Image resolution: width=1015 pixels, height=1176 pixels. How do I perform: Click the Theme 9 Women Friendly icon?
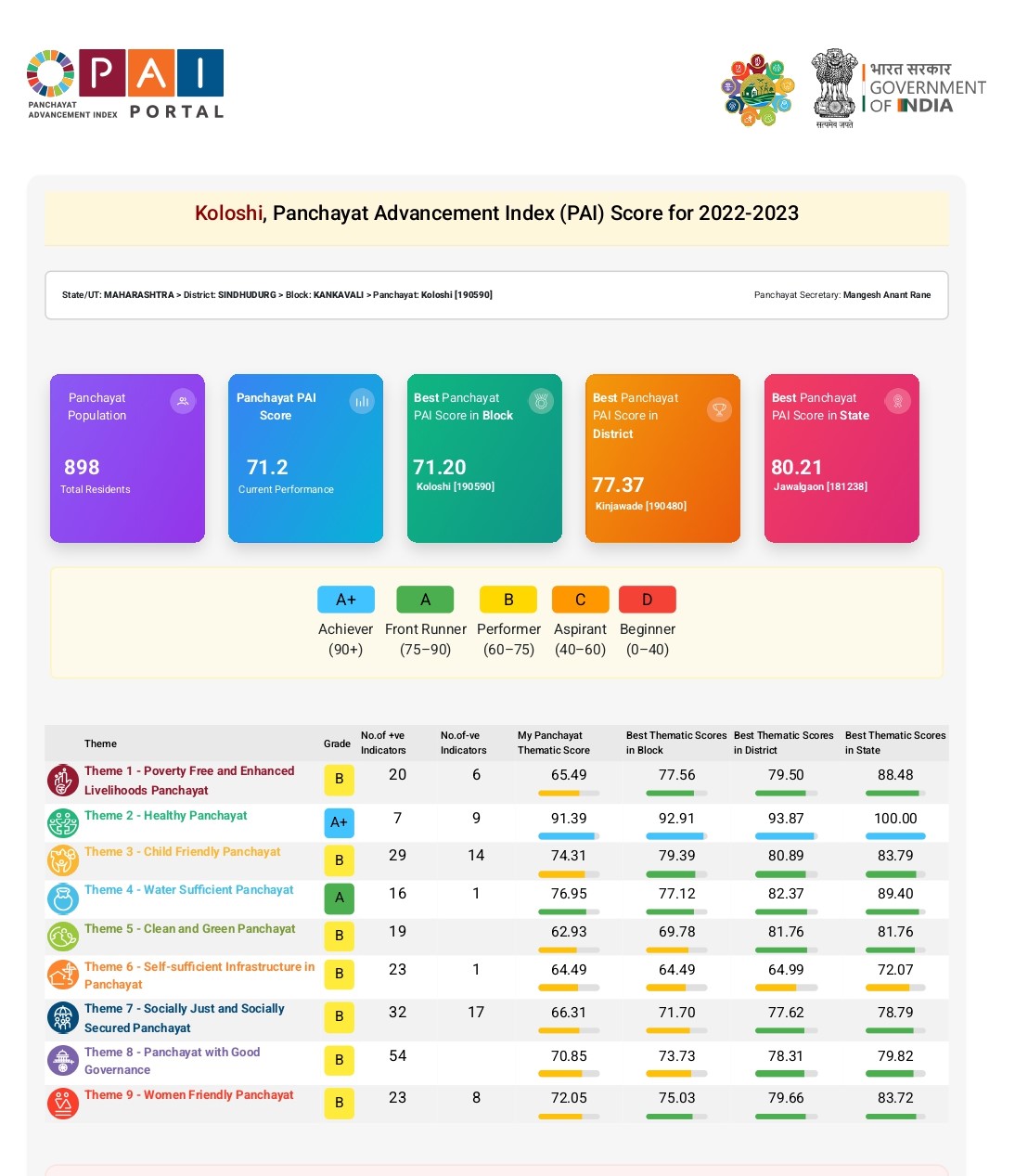(63, 1103)
